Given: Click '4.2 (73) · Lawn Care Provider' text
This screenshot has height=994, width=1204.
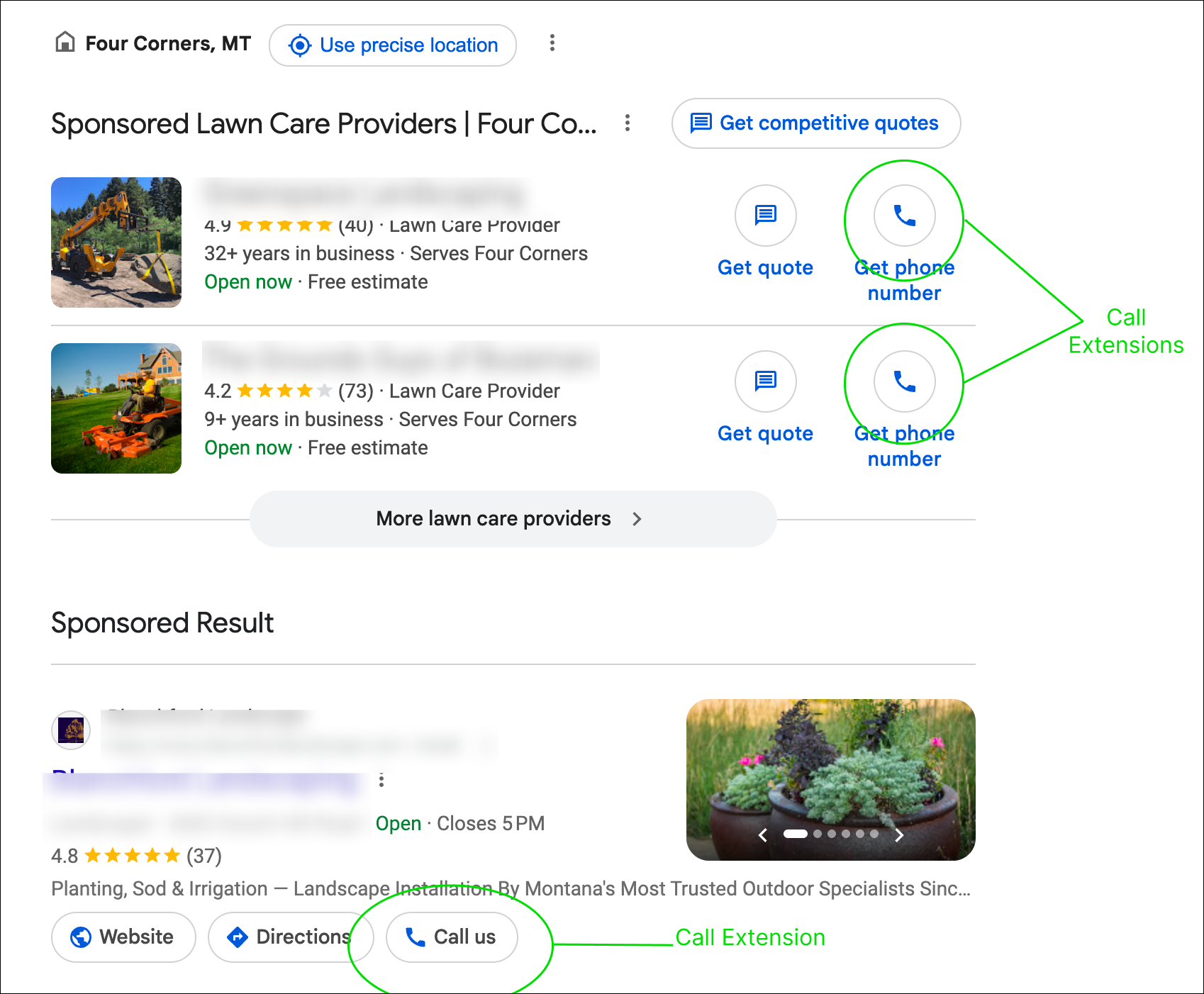Looking at the screenshot, I should click(x=381, y=391).
